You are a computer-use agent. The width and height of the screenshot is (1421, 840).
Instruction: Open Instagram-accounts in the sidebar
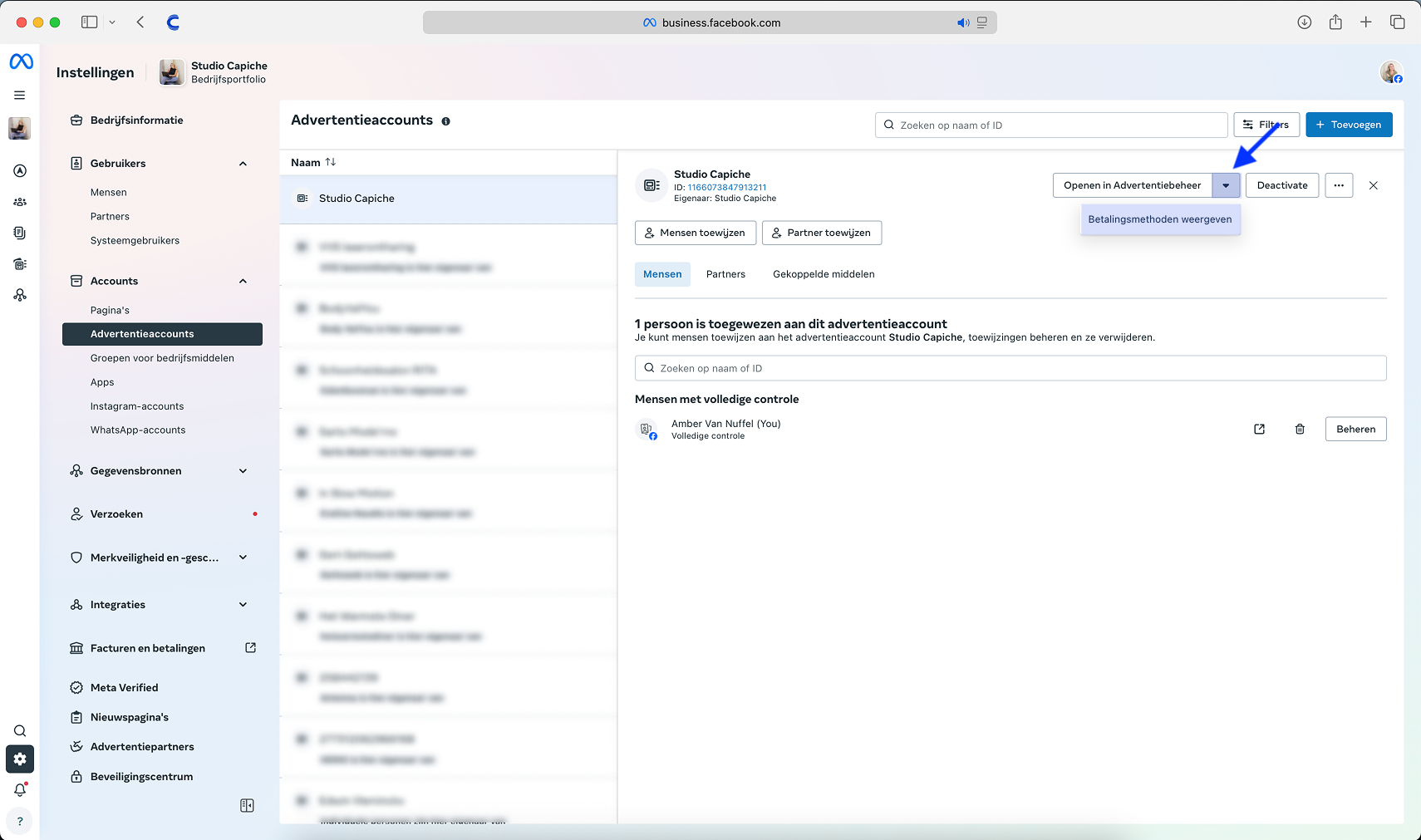(137, 406)
